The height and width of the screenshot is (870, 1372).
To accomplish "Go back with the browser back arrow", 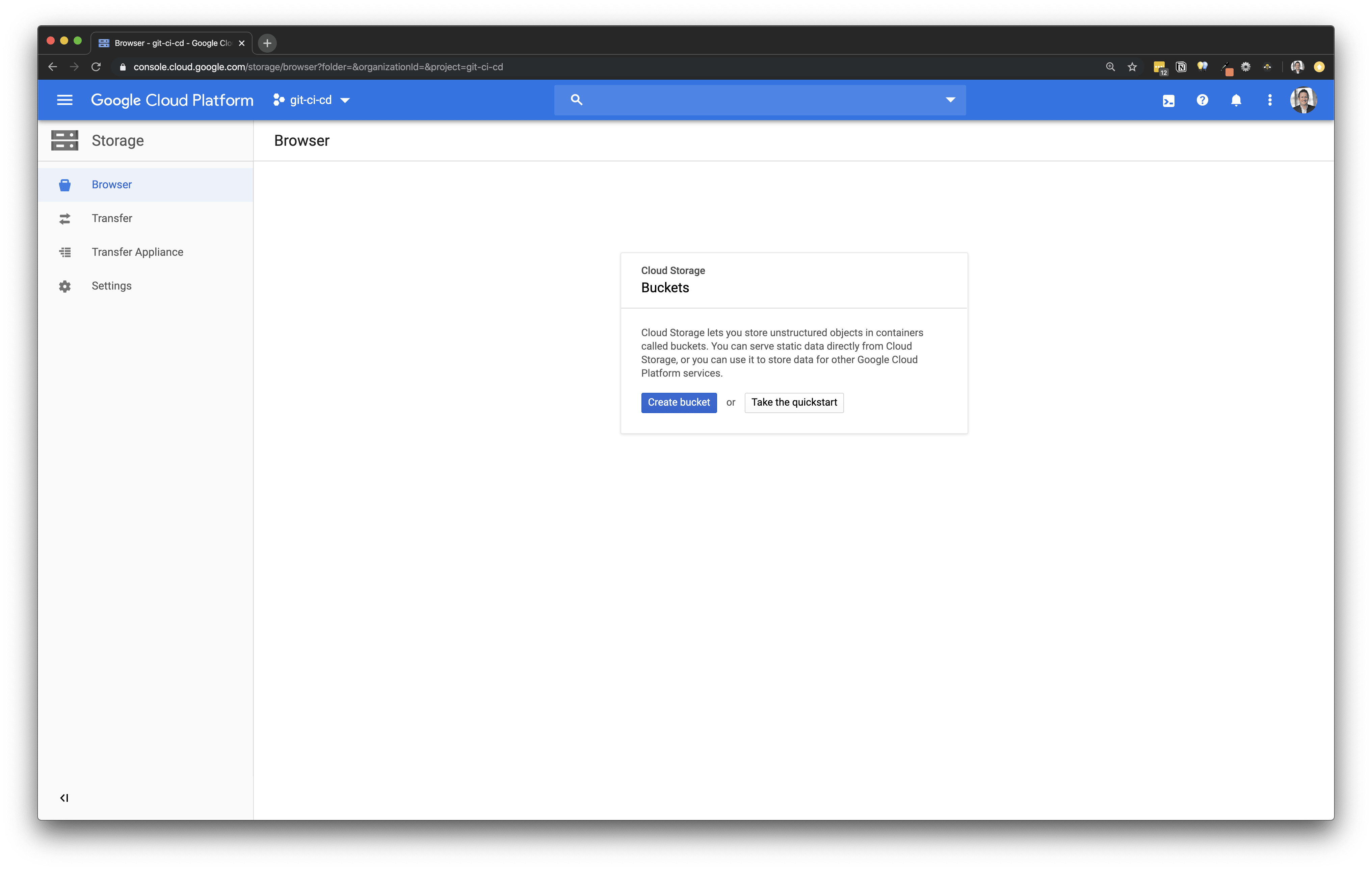I will (x=52, y=66).
